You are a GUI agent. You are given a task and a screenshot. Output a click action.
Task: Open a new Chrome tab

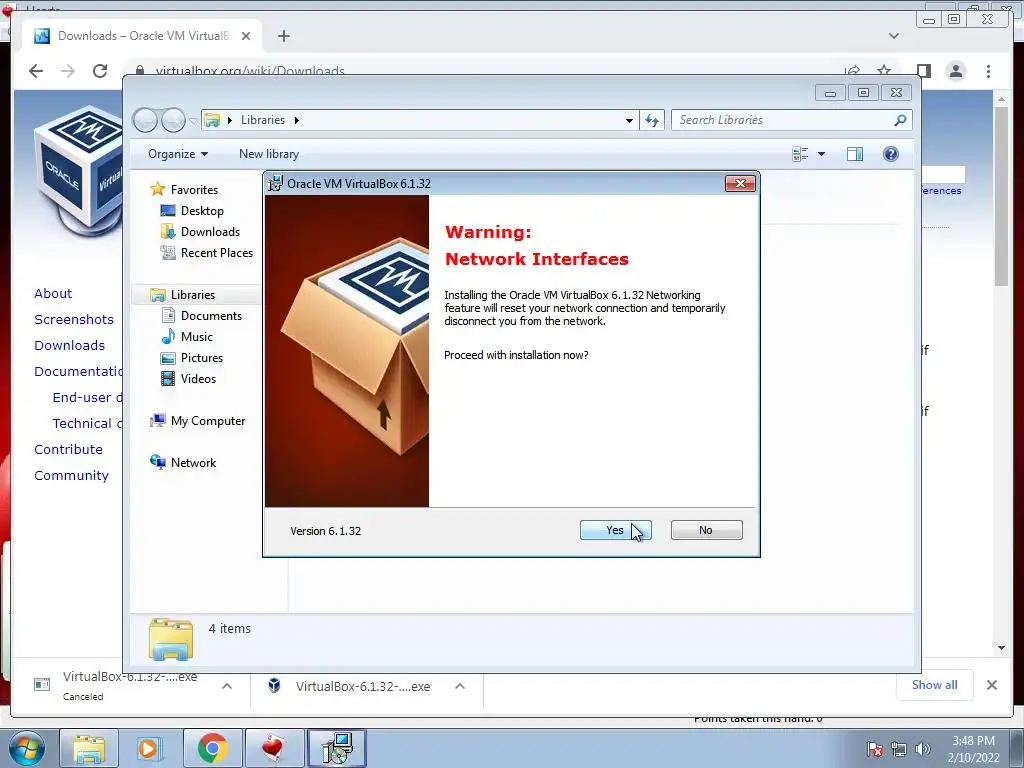click(283, 36)
